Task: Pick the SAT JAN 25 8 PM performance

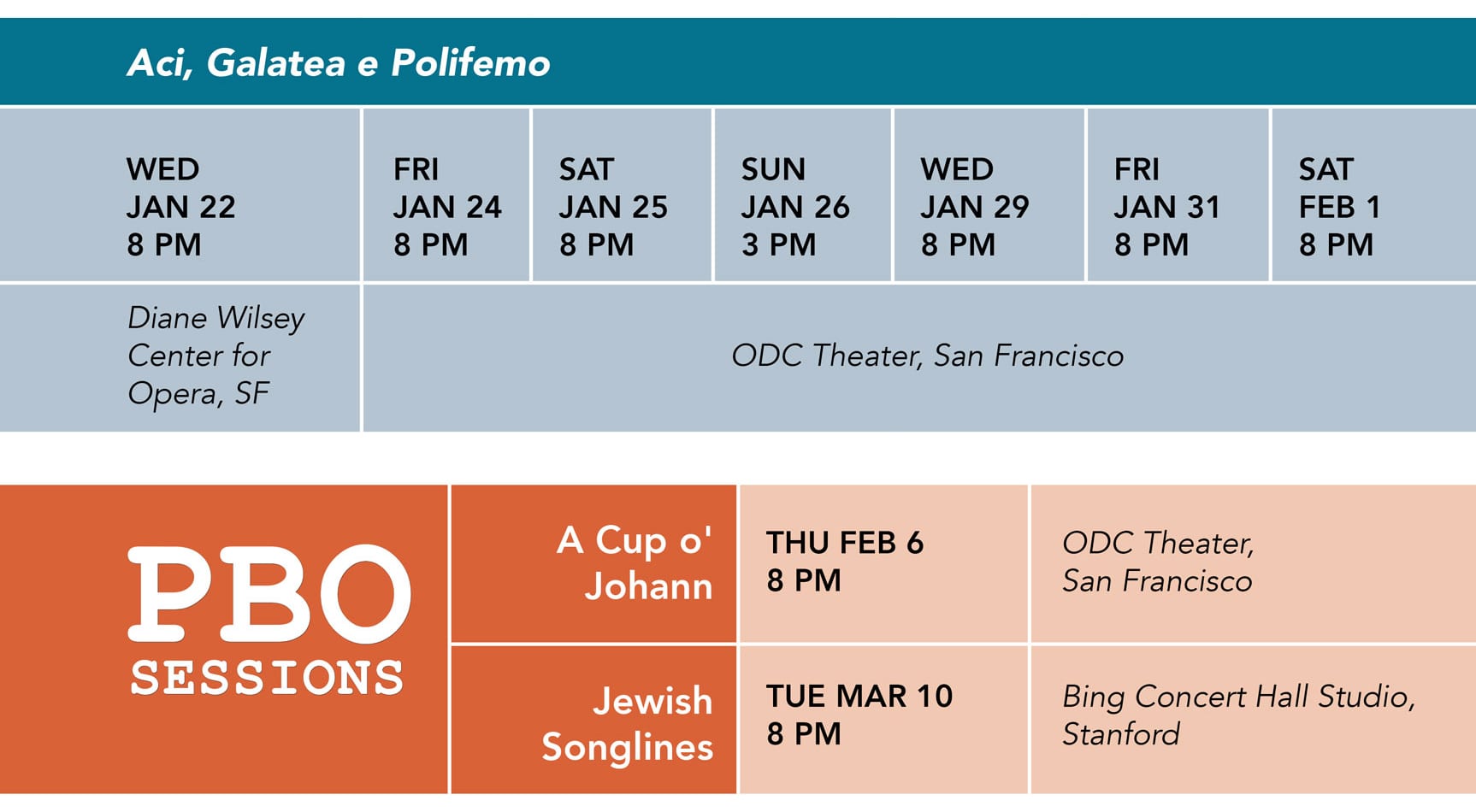Action: pyautogui.click(x=612, y=207)
